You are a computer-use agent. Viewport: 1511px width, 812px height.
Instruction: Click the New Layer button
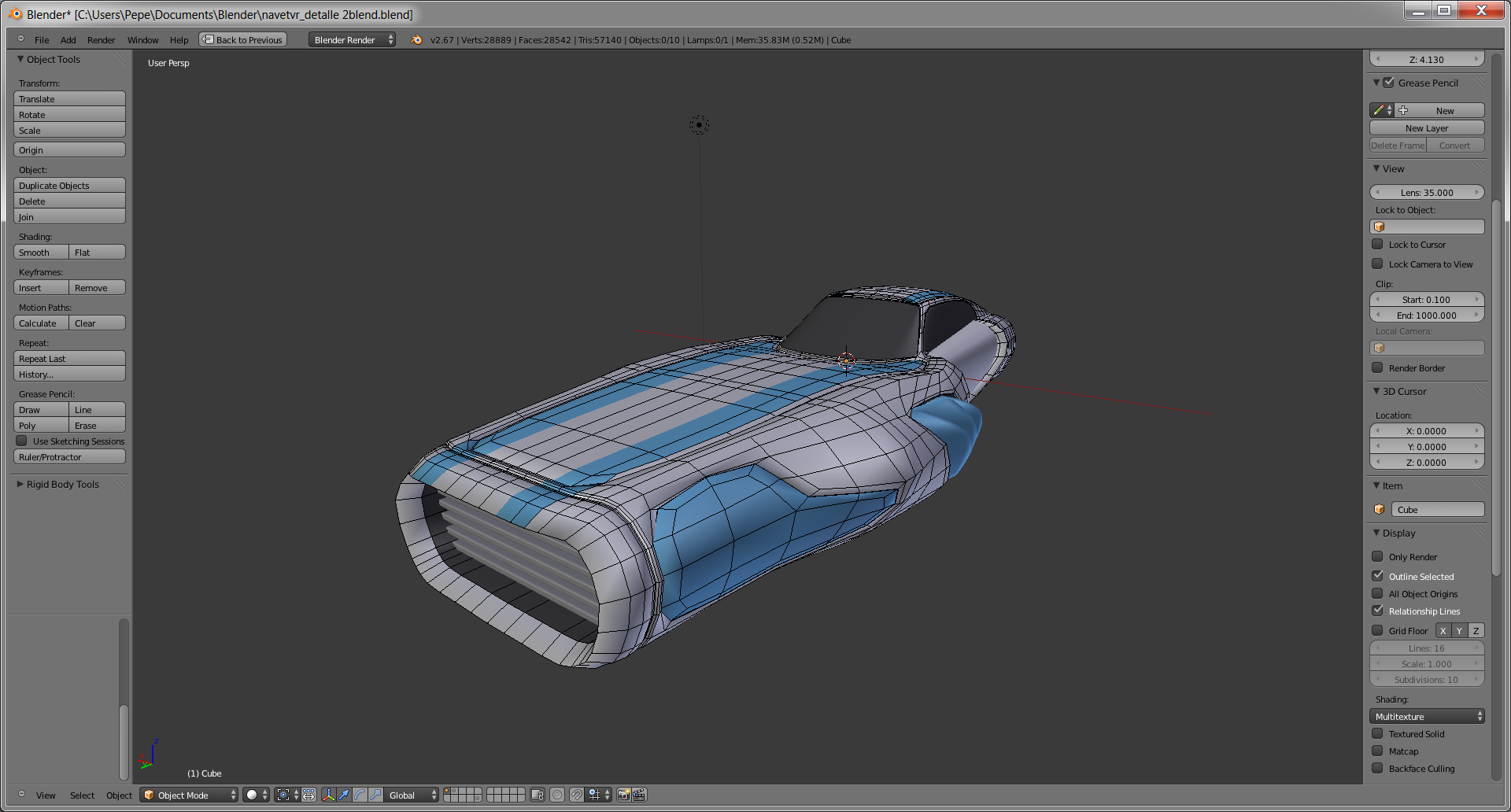tap(1427, 128)
